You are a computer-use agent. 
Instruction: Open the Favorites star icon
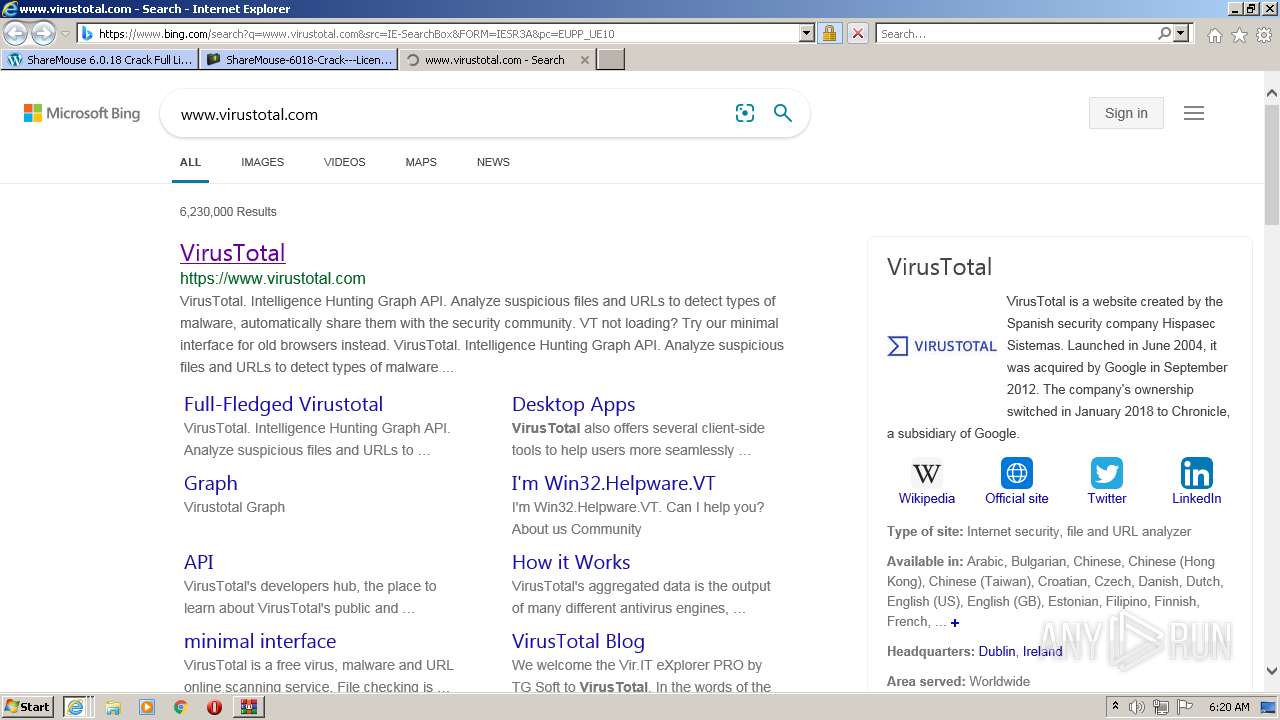click(1239, 35)
